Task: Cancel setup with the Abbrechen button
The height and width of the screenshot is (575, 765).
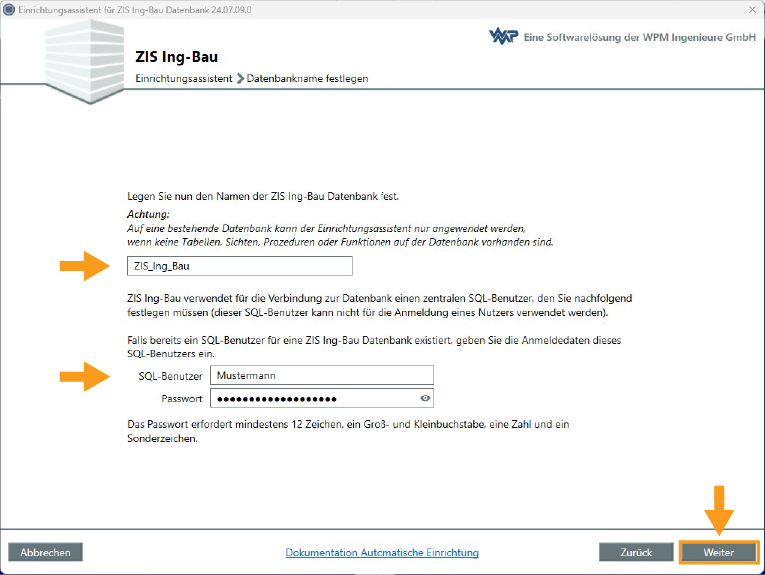Action: coord(45,552)
